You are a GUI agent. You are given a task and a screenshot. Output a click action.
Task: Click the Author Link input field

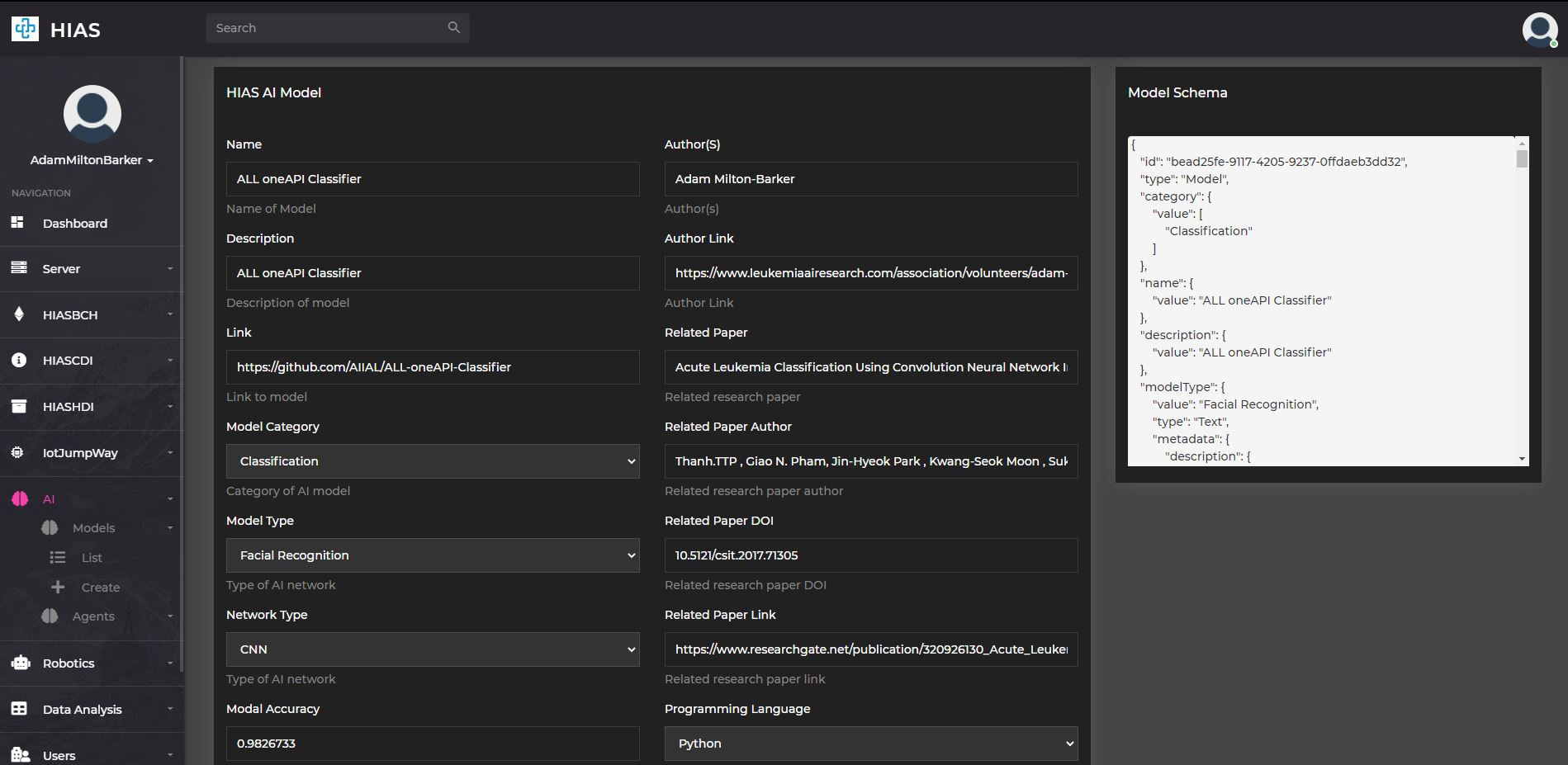tap(871, 273)
